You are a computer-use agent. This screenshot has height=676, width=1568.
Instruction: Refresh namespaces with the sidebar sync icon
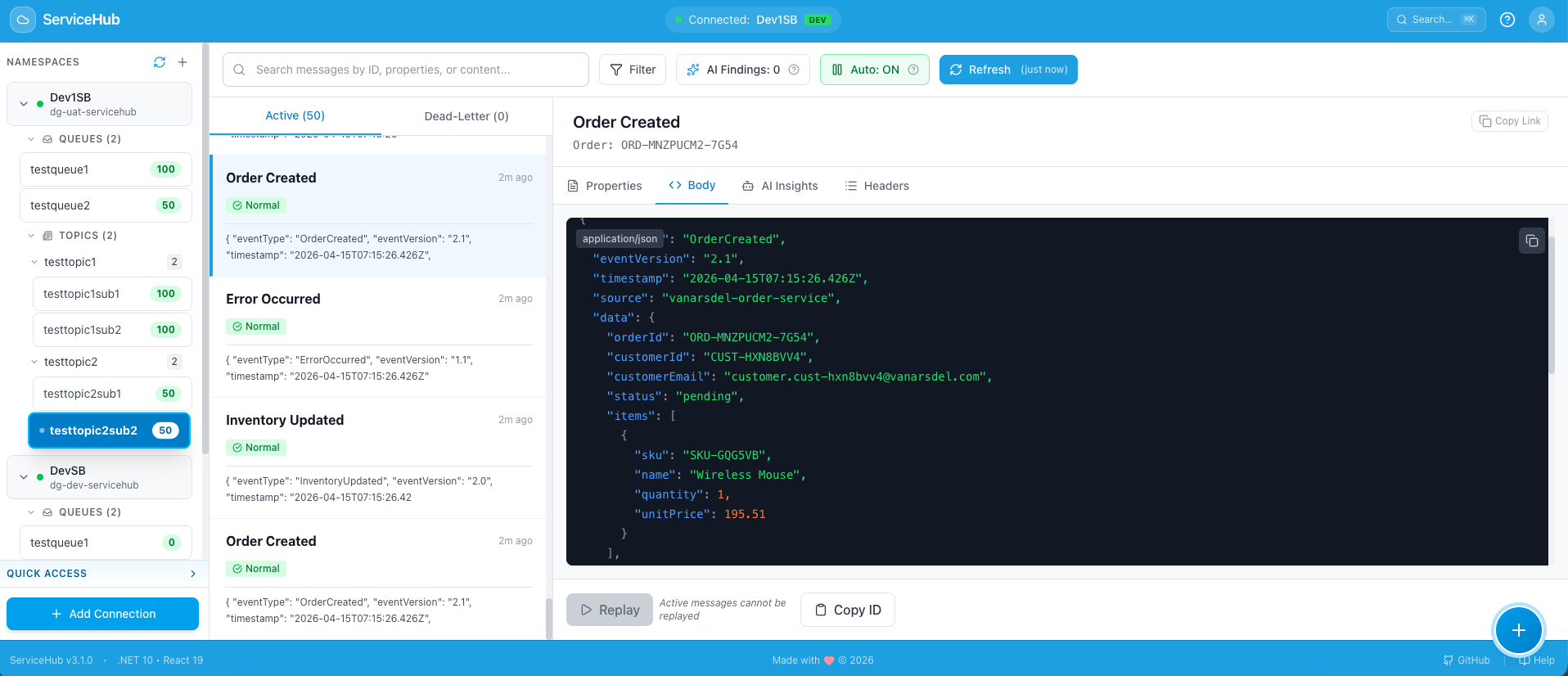(160, 62)
